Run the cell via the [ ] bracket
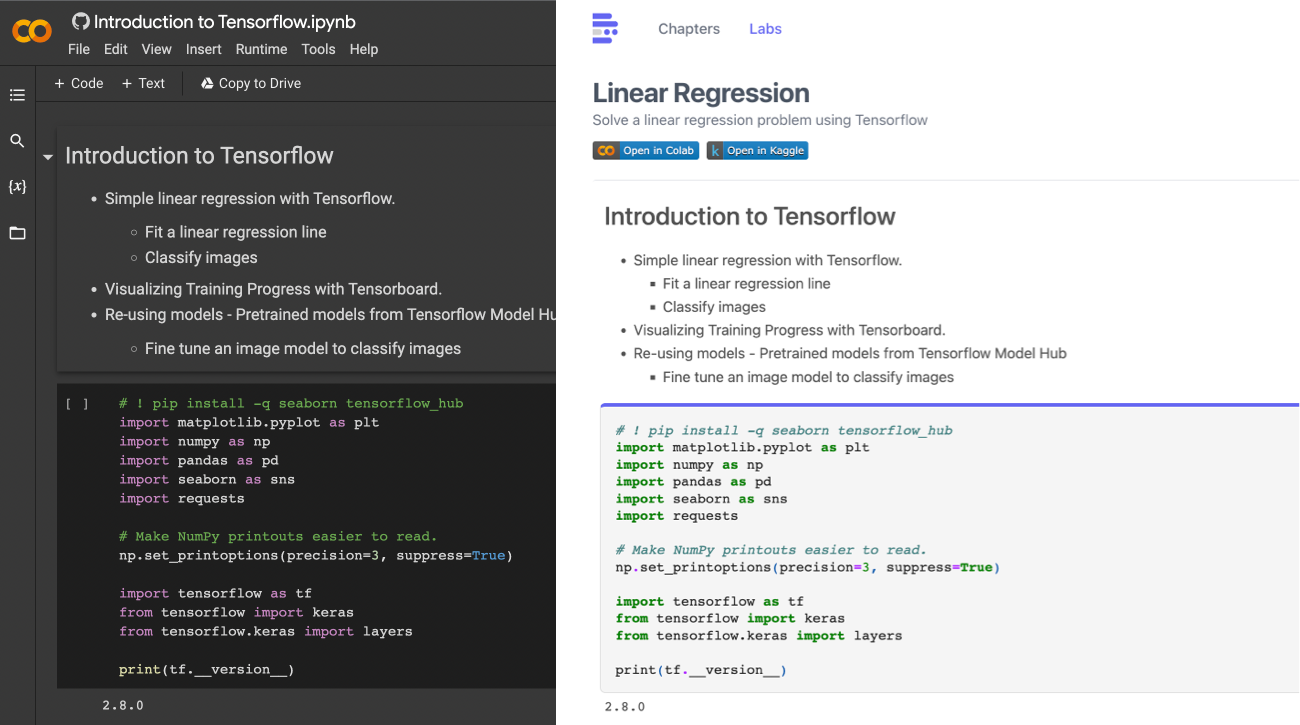Image resolution: width=1300 pixels, height=725 pixels. coord(77,404)
